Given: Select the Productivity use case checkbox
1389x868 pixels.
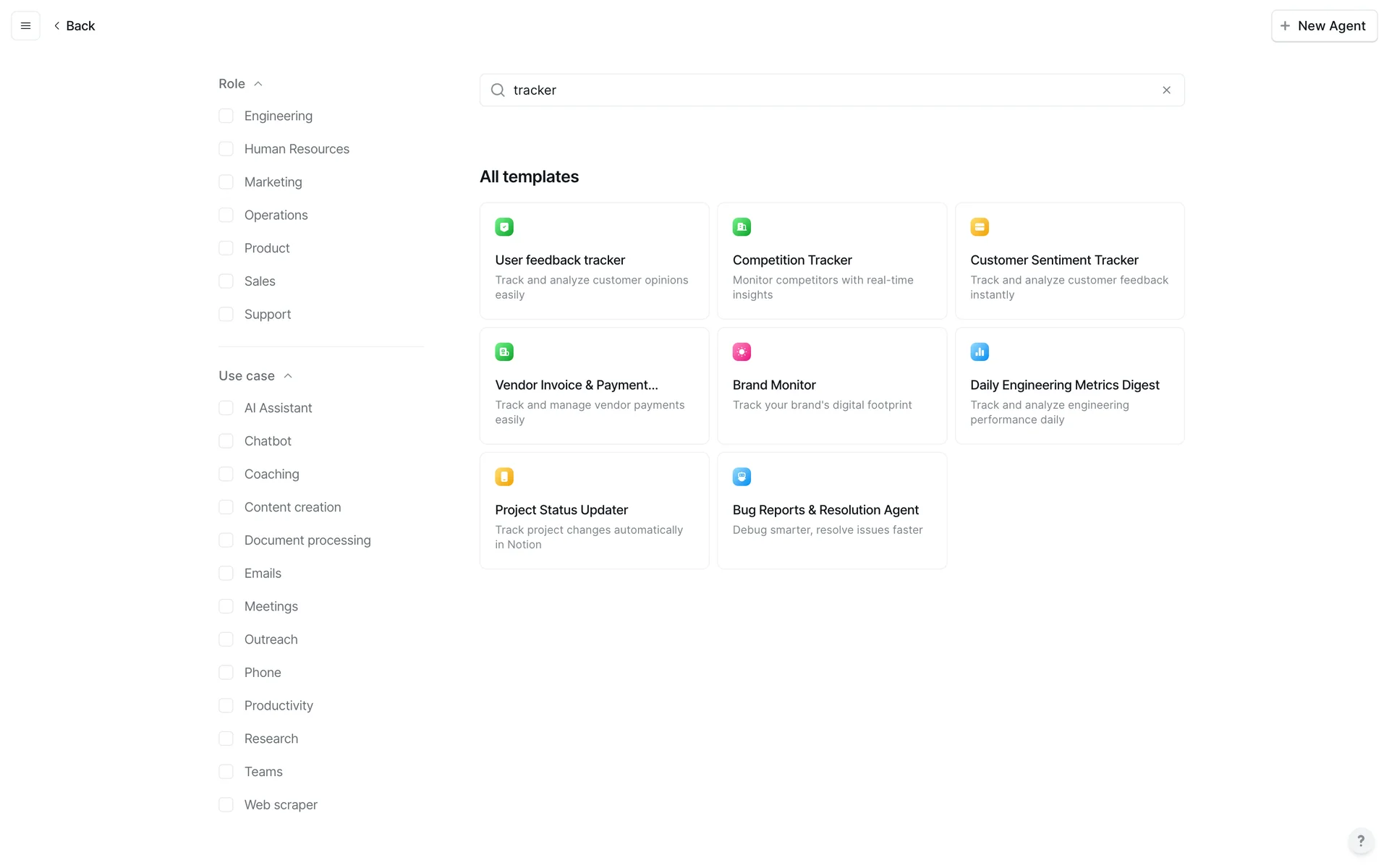Looking at the screenshot, I should (226, 705).
